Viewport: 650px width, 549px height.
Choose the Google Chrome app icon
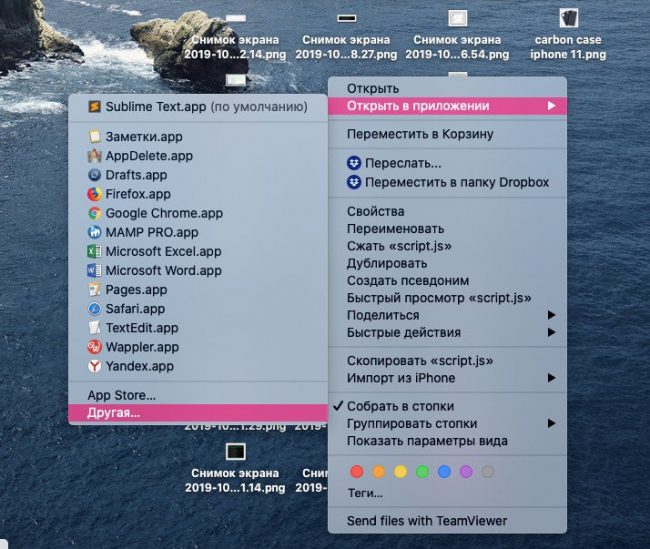click(94, 213)
